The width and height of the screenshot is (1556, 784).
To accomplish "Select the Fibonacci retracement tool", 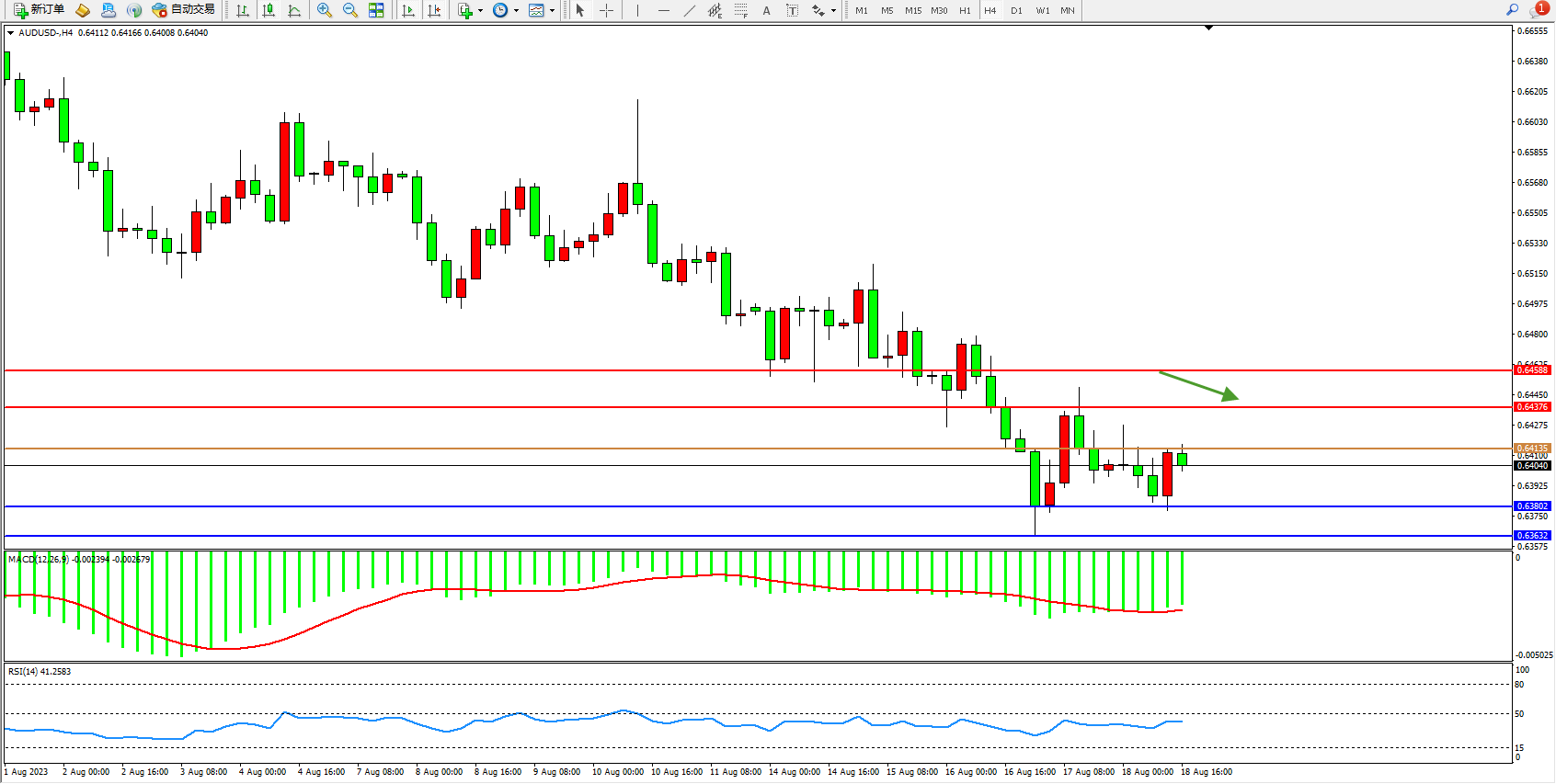I will tap(740, 10).
